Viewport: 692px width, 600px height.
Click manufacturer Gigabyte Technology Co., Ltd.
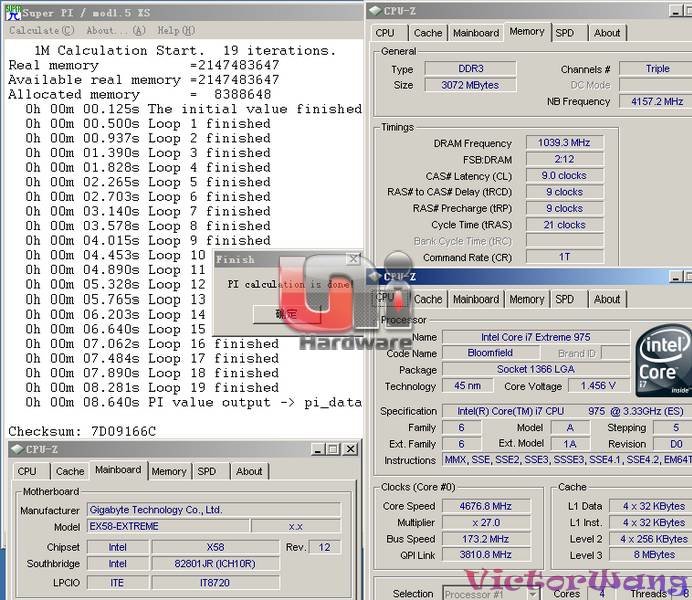[x=214, y=510]
